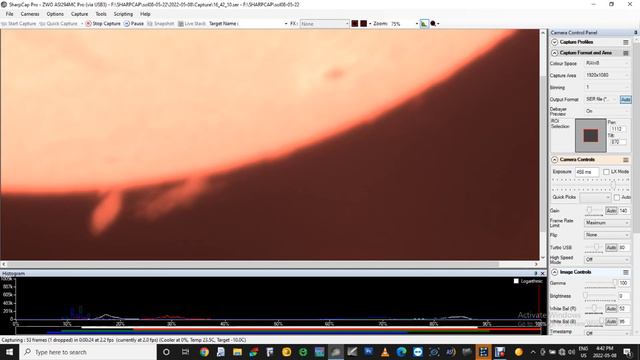The width and height of the screenshot is (640, 360).
Task: Open the Binning dropdown
Action: 607,87
